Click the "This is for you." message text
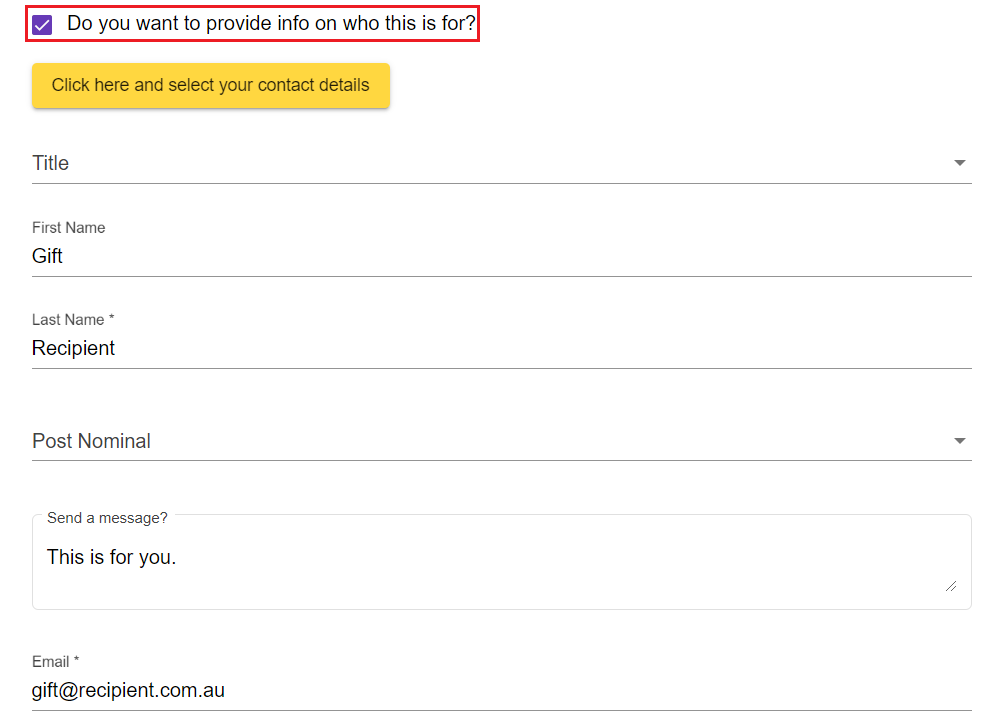Viewport: 1000px width, 719px height. (x=111, y=557)
